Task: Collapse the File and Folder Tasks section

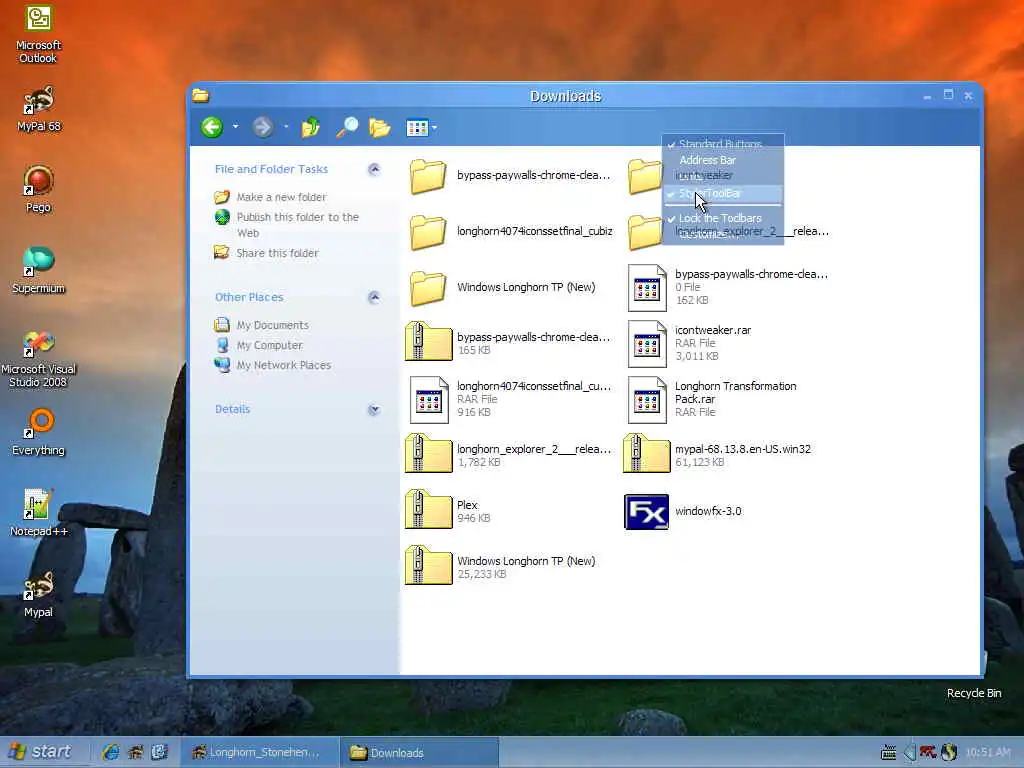Action: [374, 169]
